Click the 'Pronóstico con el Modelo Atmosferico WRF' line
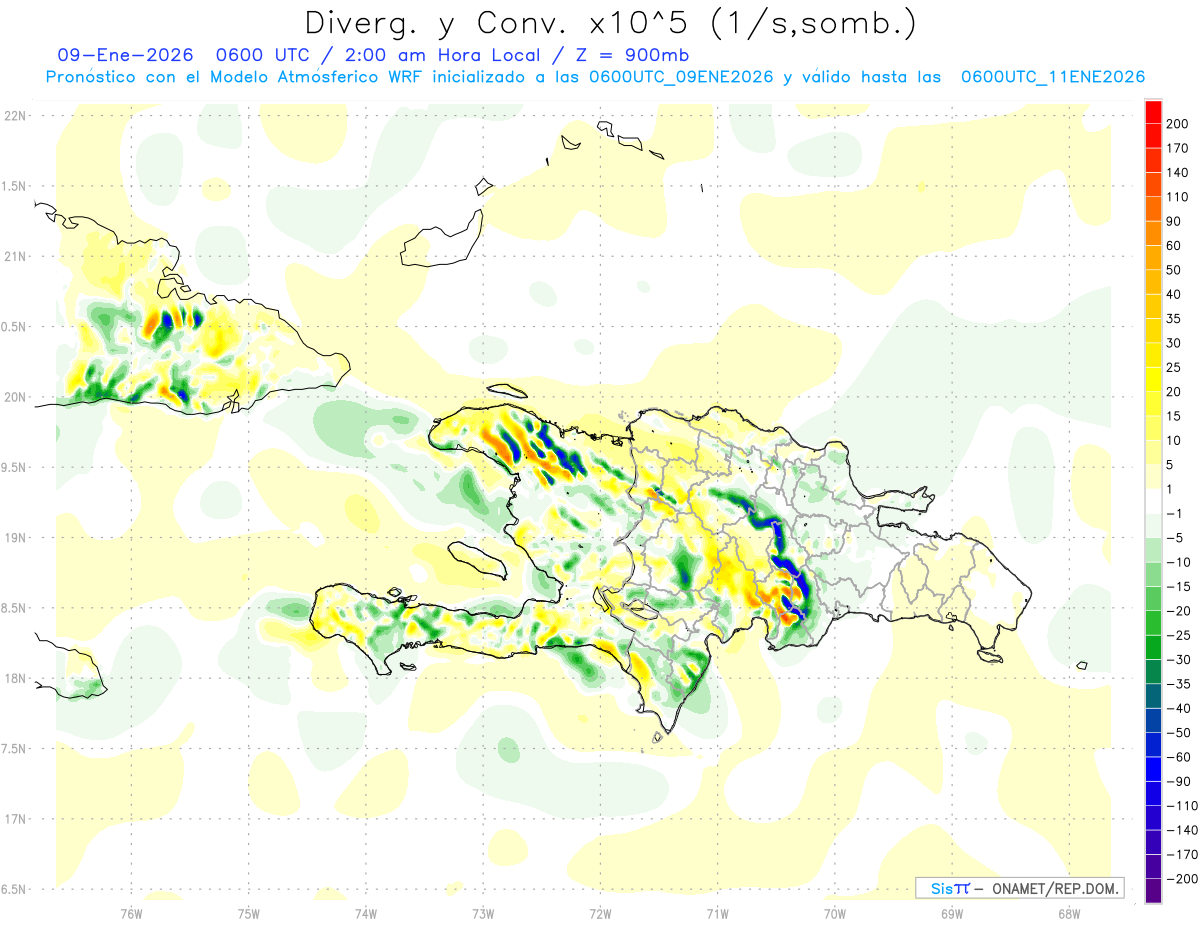1200x927 pixels. [236, 77]
